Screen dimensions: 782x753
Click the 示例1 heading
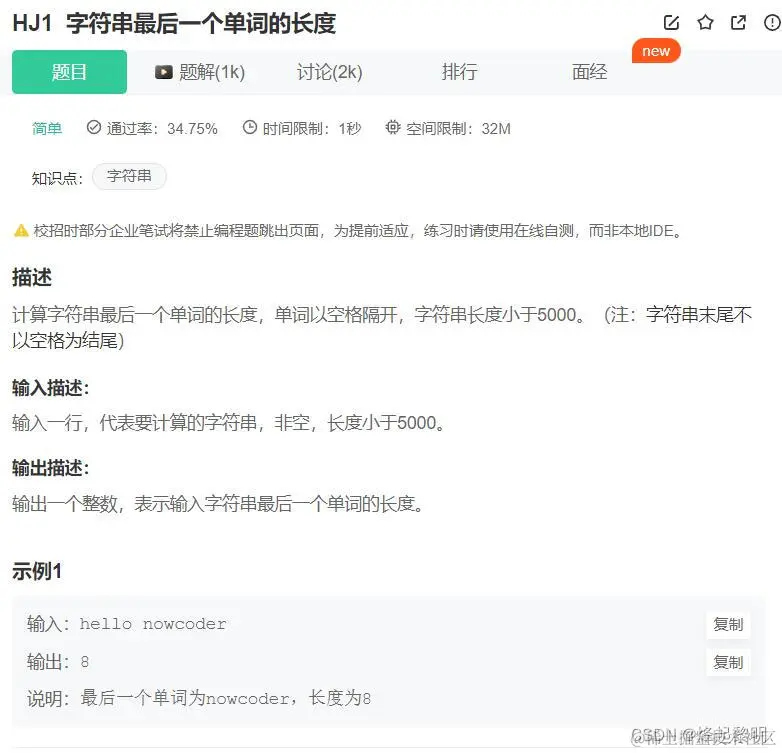[x=37, y=571]
